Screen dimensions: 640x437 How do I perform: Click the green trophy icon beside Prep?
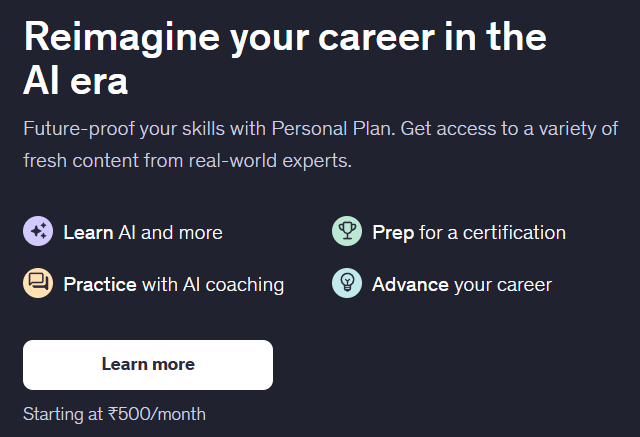coord(346,232)
